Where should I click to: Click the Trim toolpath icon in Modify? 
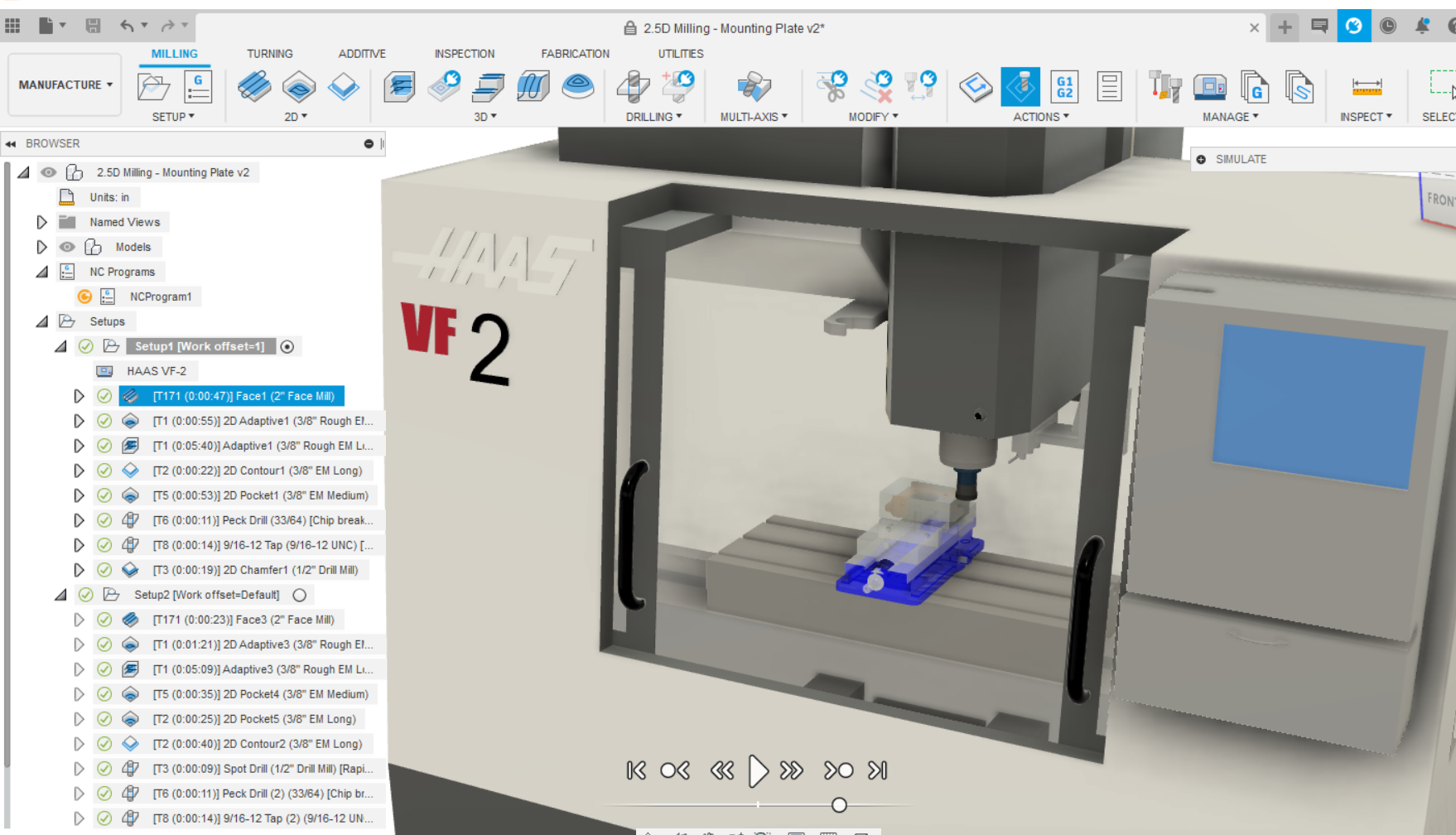point(832,87)
